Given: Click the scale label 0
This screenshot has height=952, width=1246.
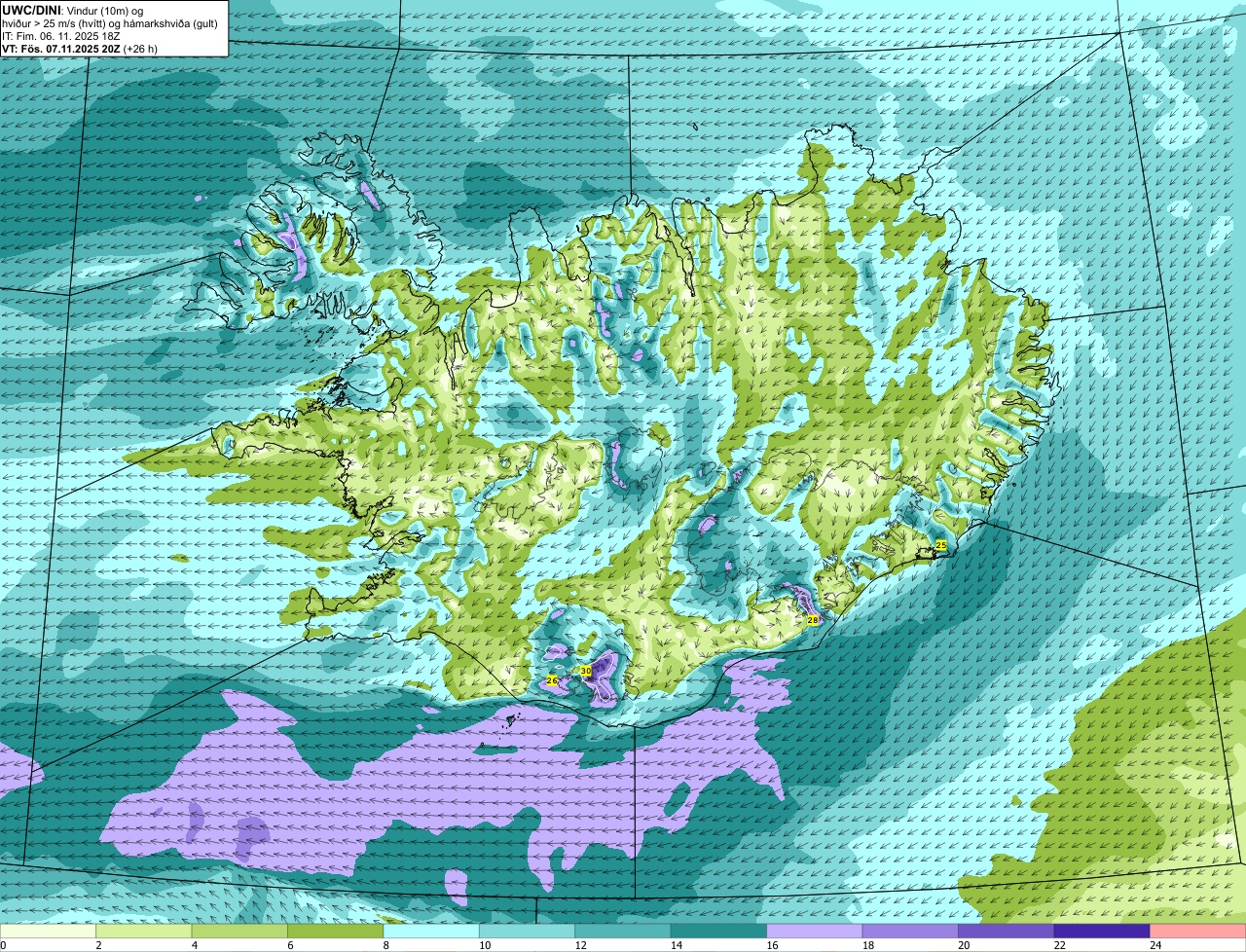Looking at the screenshot, I should (x=3, y=945).
